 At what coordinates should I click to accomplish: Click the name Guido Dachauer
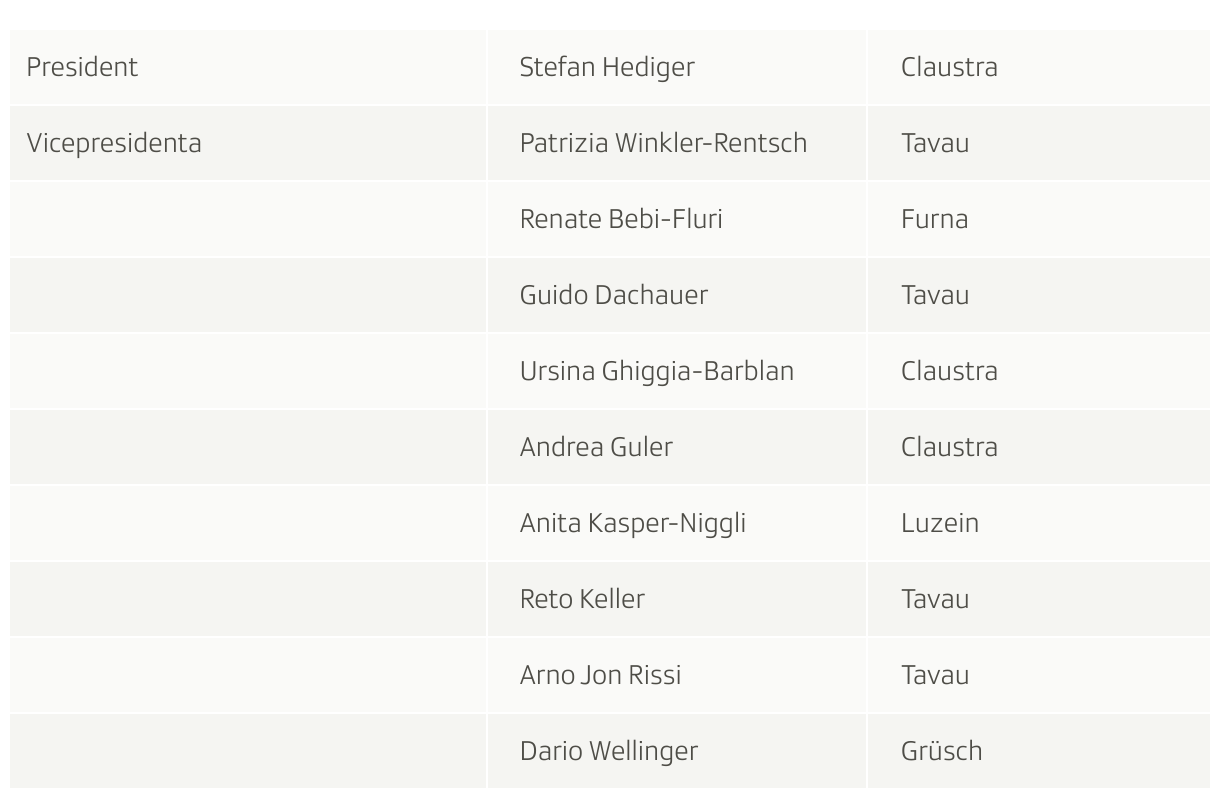point(613,295)
